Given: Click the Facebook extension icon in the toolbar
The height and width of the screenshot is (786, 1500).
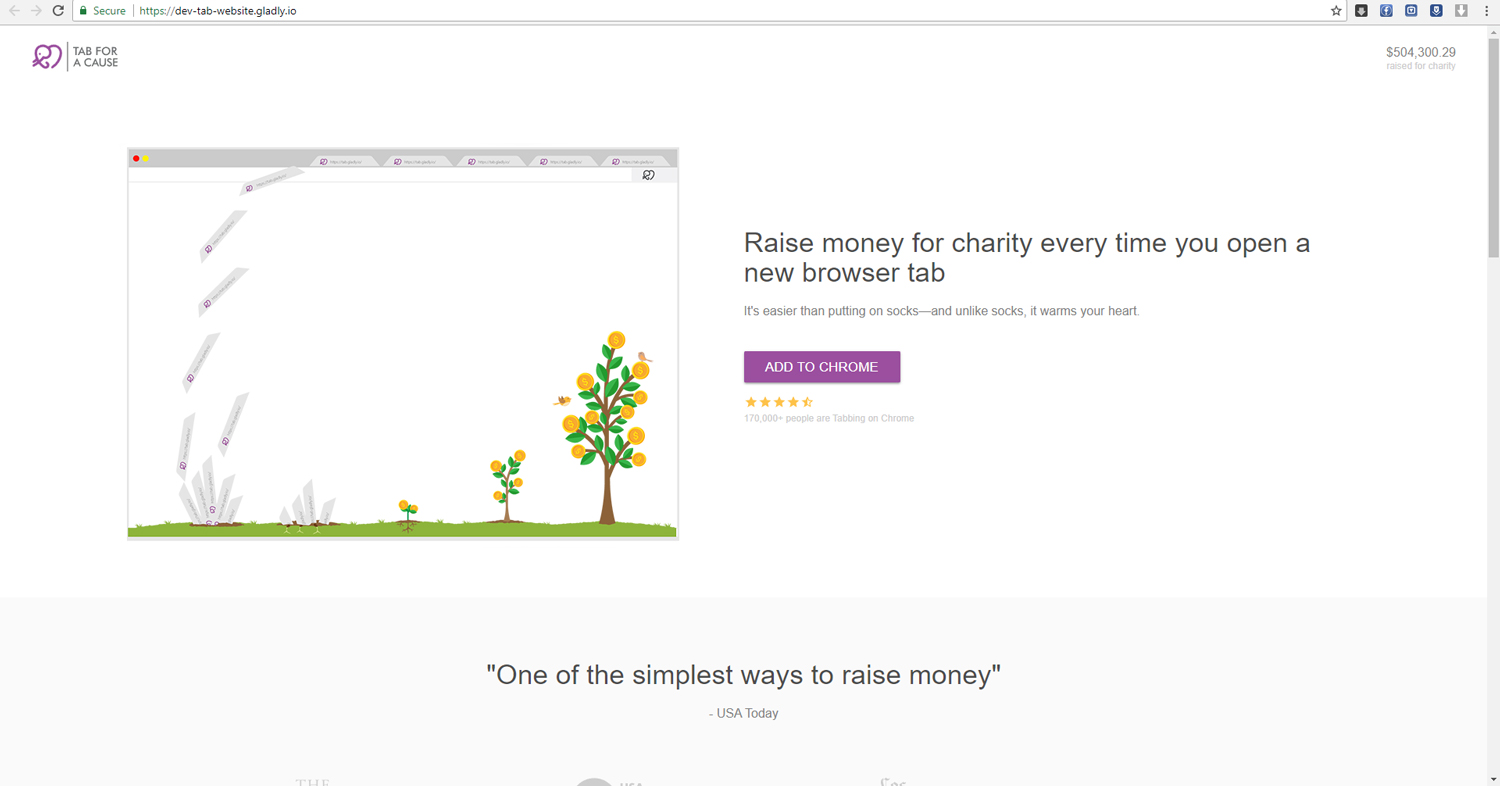Looking at the screenshot, I should (1386, 11).
